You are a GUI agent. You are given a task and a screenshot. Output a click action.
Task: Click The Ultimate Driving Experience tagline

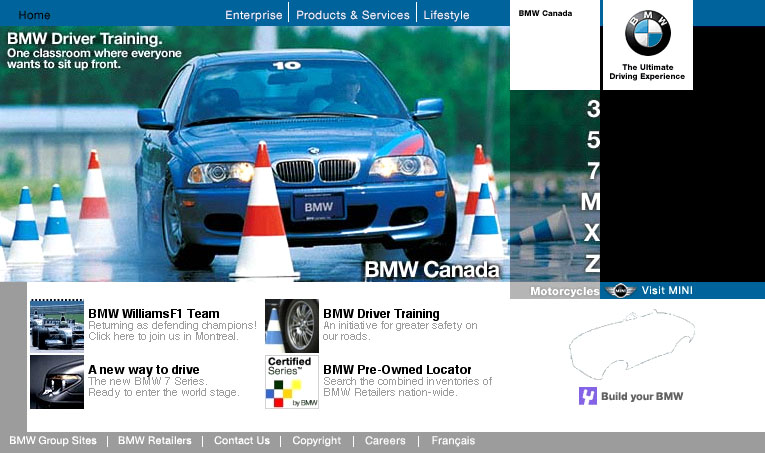tap(647, 72)
